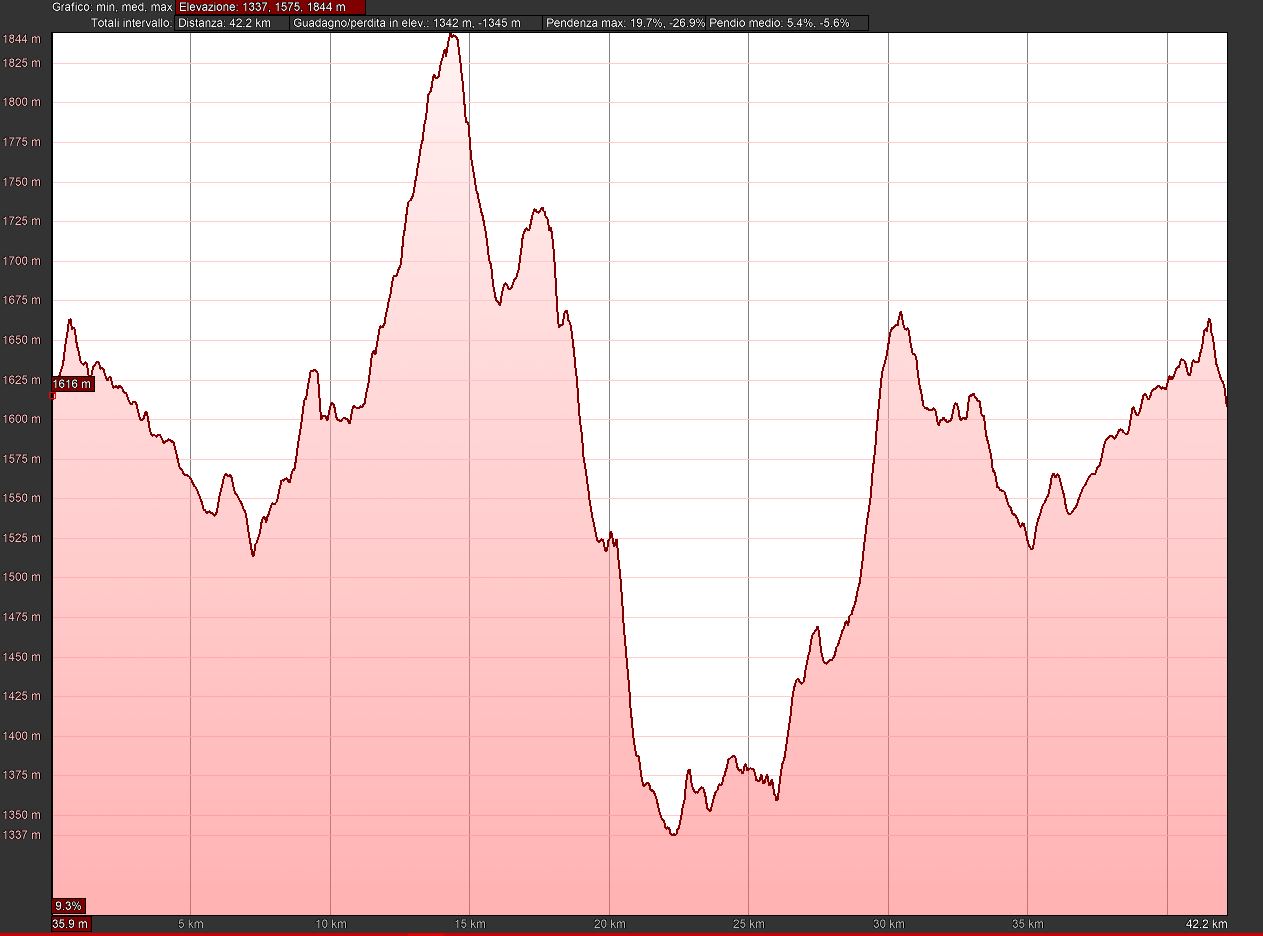
Task: Click the lowest valley point of the profile
Action: coord(673,833)
